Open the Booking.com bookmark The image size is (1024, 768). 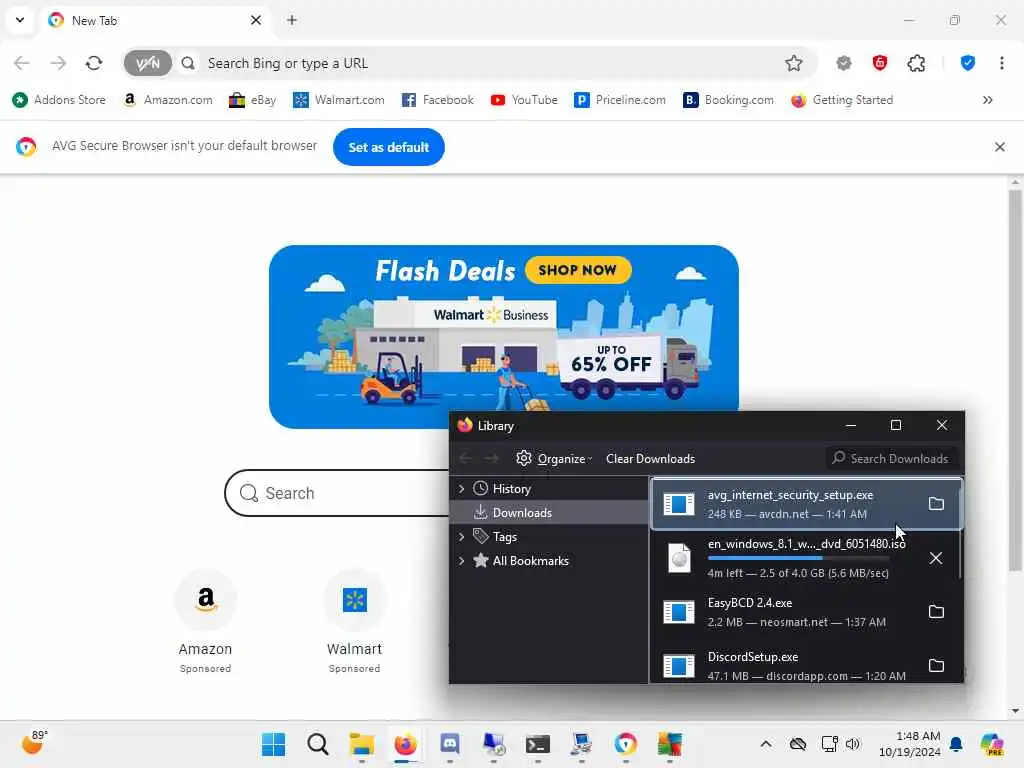tap(728, 100)
